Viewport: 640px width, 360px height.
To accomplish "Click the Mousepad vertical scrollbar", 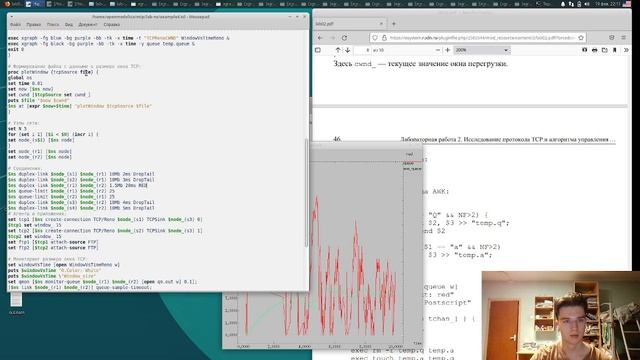I will (x=307, y=193).
